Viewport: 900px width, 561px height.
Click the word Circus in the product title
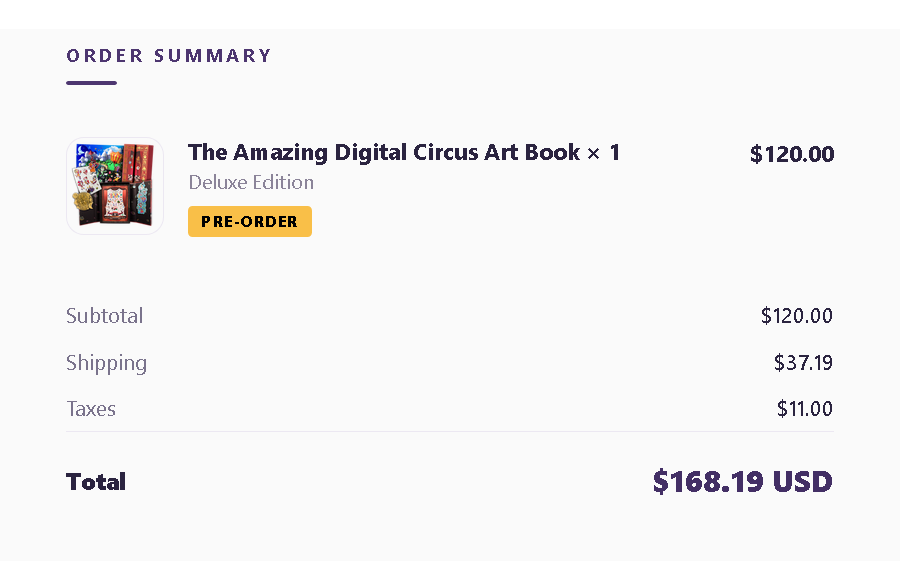(x=446, y=152)
